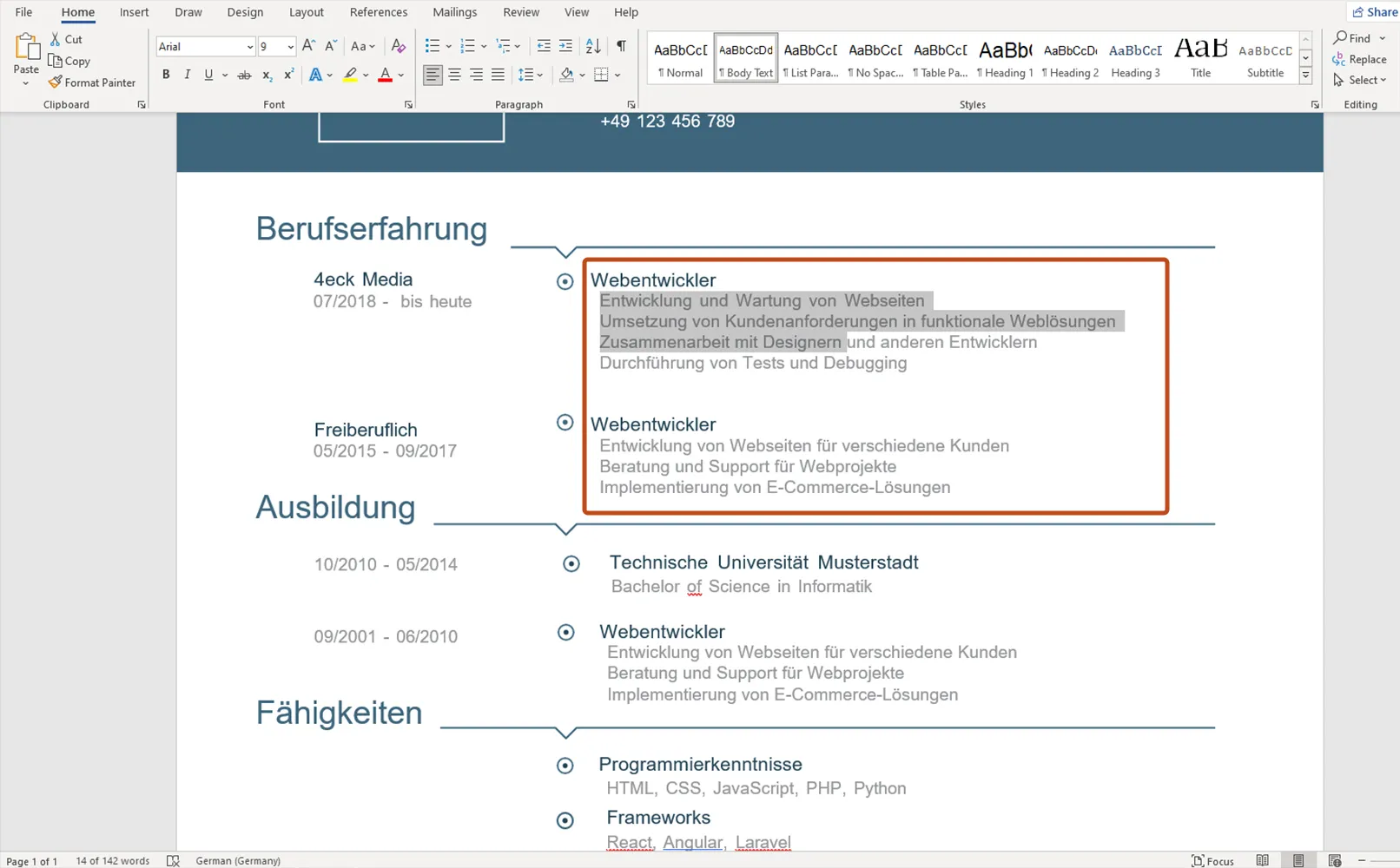Apply the Normal style
This screenshot has width=1400, height=868.
point(681,58)
